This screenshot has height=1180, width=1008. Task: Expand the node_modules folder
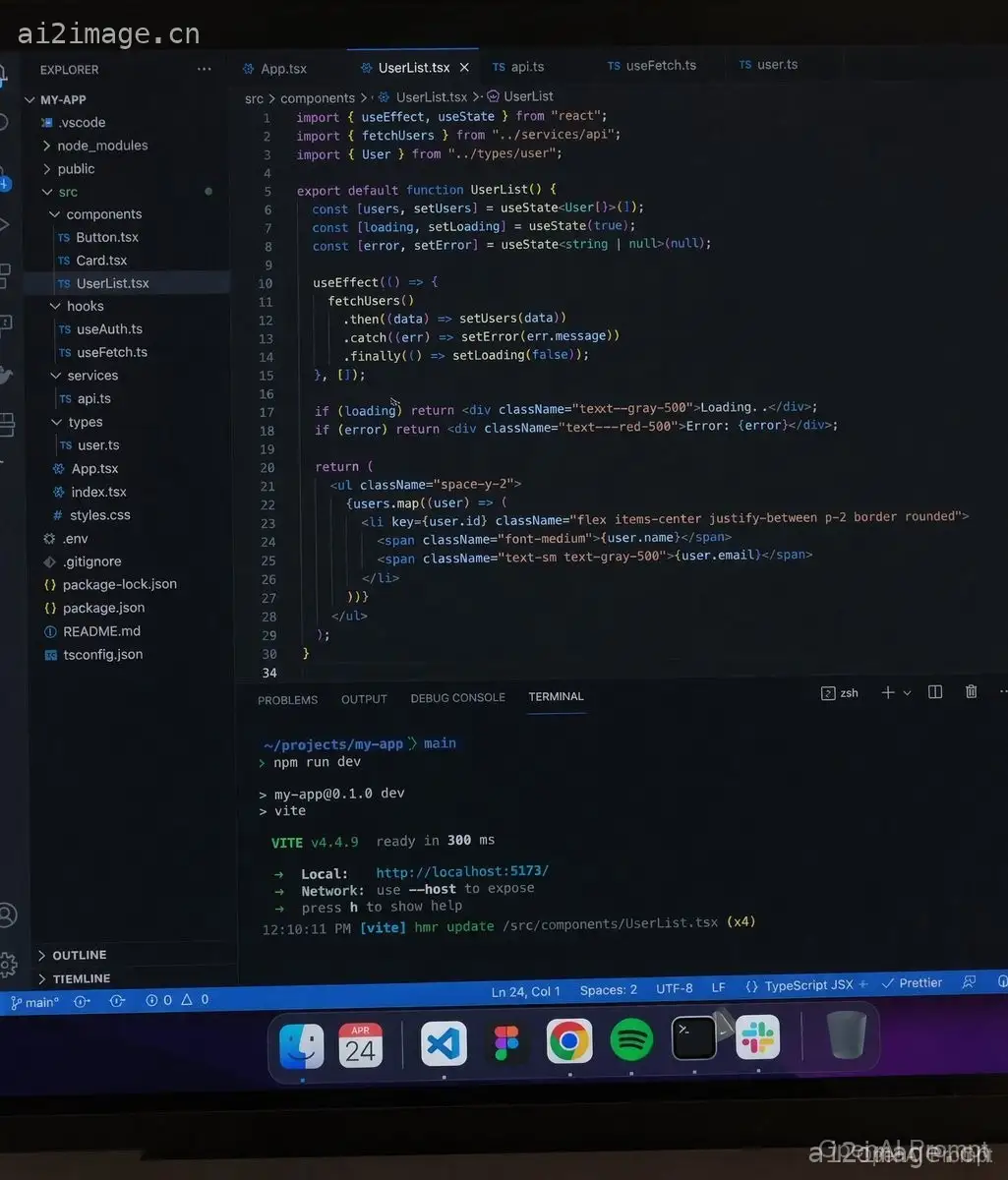pyautogui.click(x=94, y=146)
